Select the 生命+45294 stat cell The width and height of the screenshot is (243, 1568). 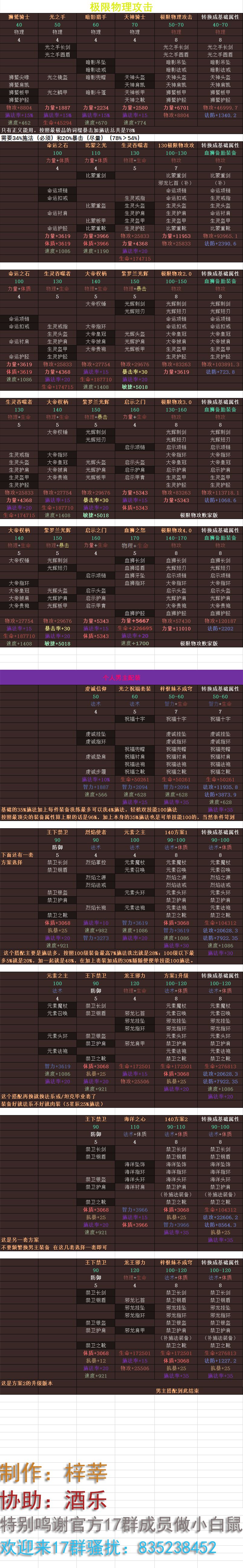(57, 122)
